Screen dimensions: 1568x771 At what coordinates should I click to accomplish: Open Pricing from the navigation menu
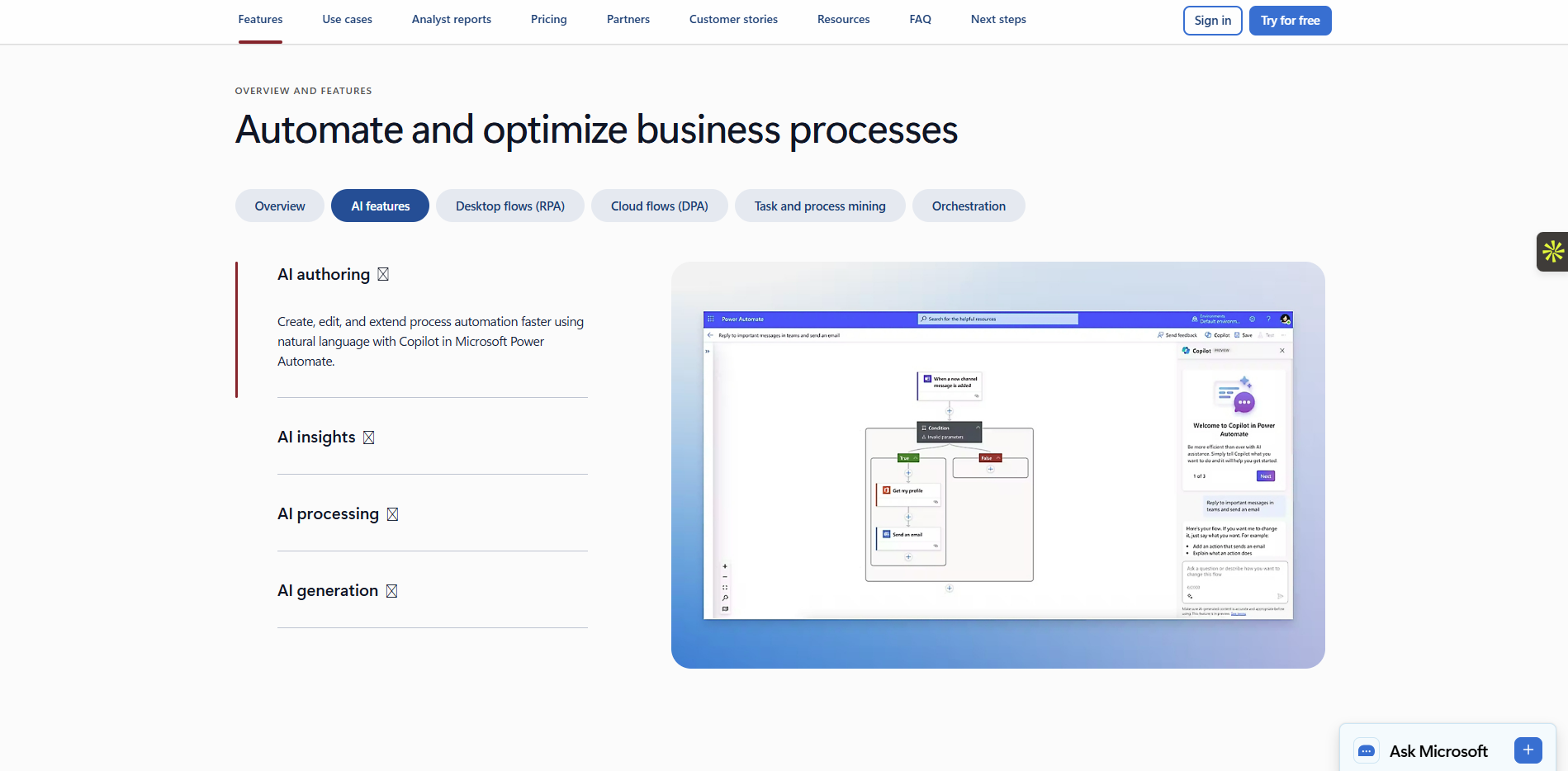pyautogui.click(x=548, y=19)
